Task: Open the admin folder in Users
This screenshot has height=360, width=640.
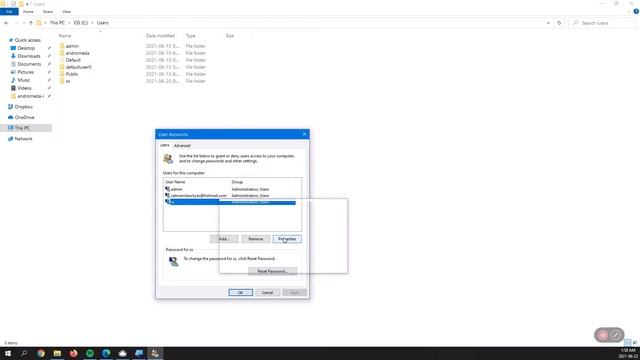Action: coord(72,46)
